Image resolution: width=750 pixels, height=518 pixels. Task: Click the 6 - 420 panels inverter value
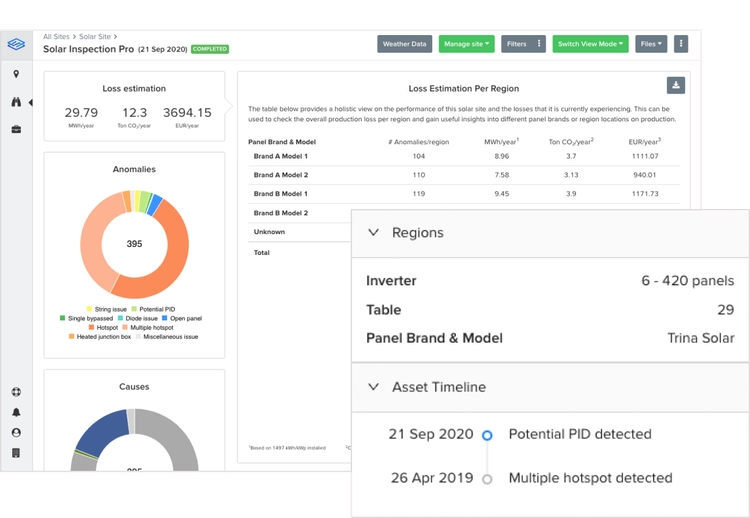click(687, 281)
